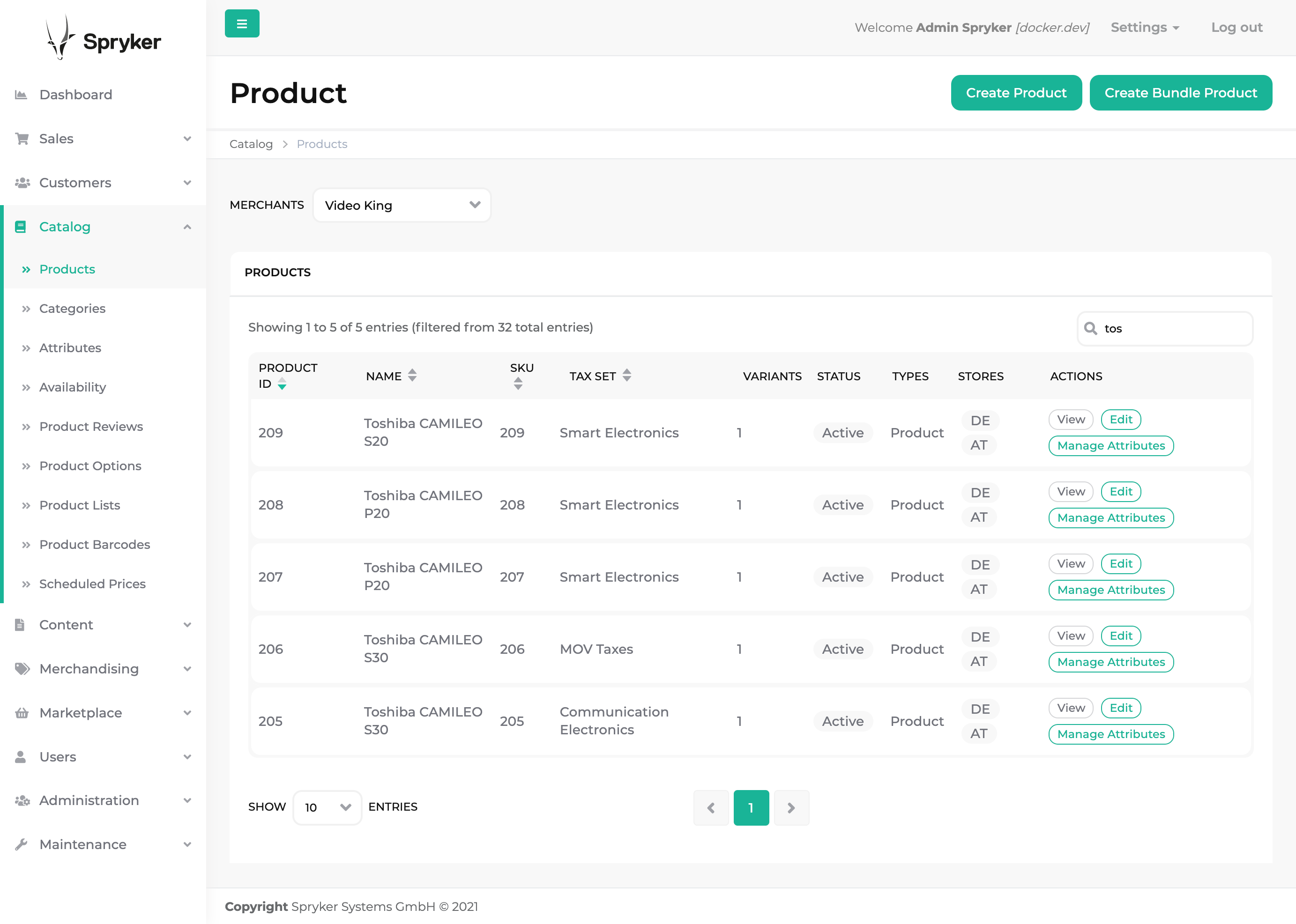
Task: Click the Users person icon
Action: point(21,757)
